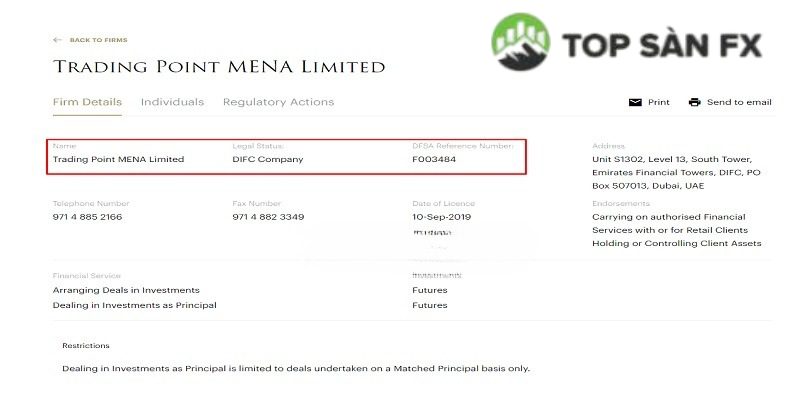Switch to the Individuals tab
This screenshot has width=800, height=400.
(172, 102)
